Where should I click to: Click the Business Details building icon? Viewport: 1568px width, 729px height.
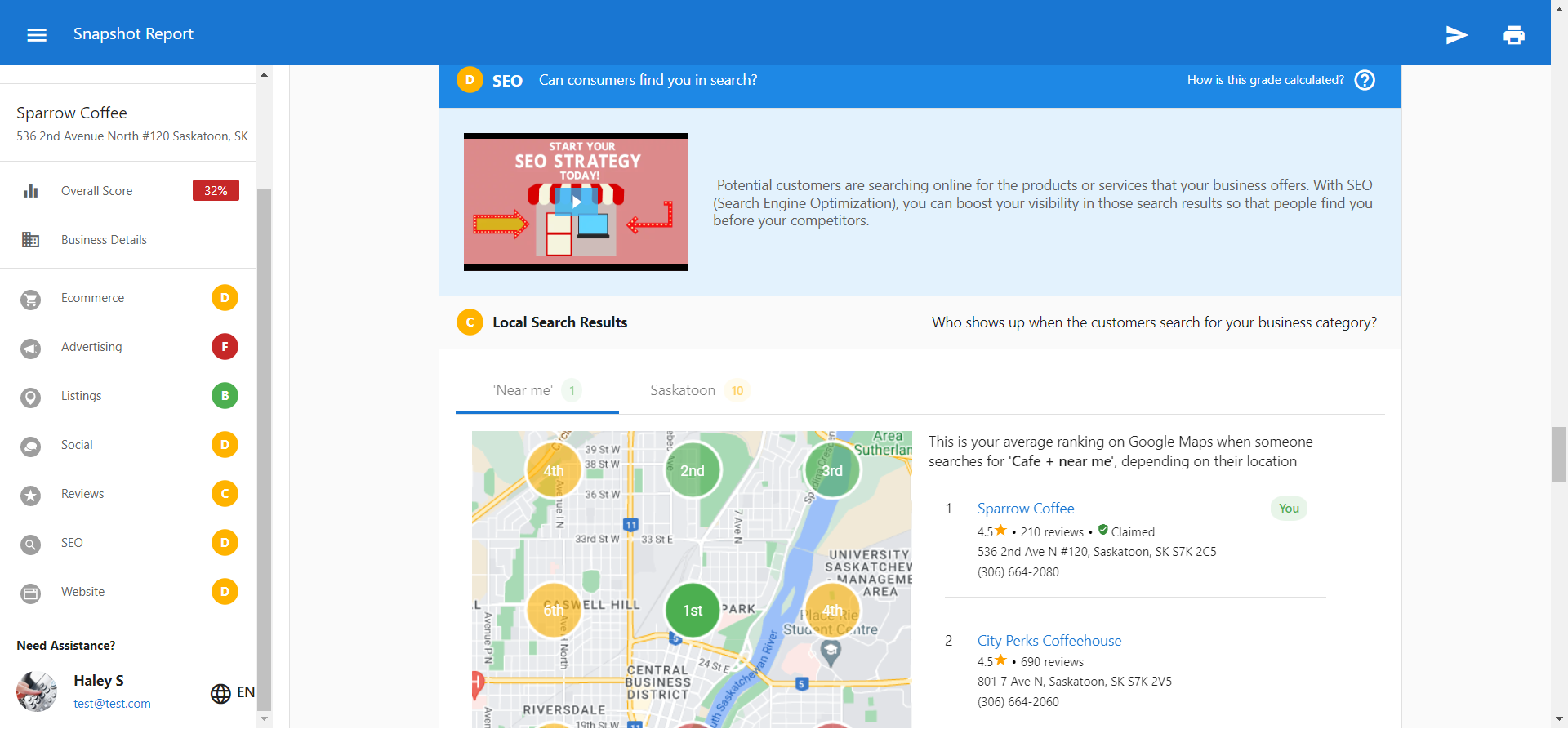(x=31, y=240)
